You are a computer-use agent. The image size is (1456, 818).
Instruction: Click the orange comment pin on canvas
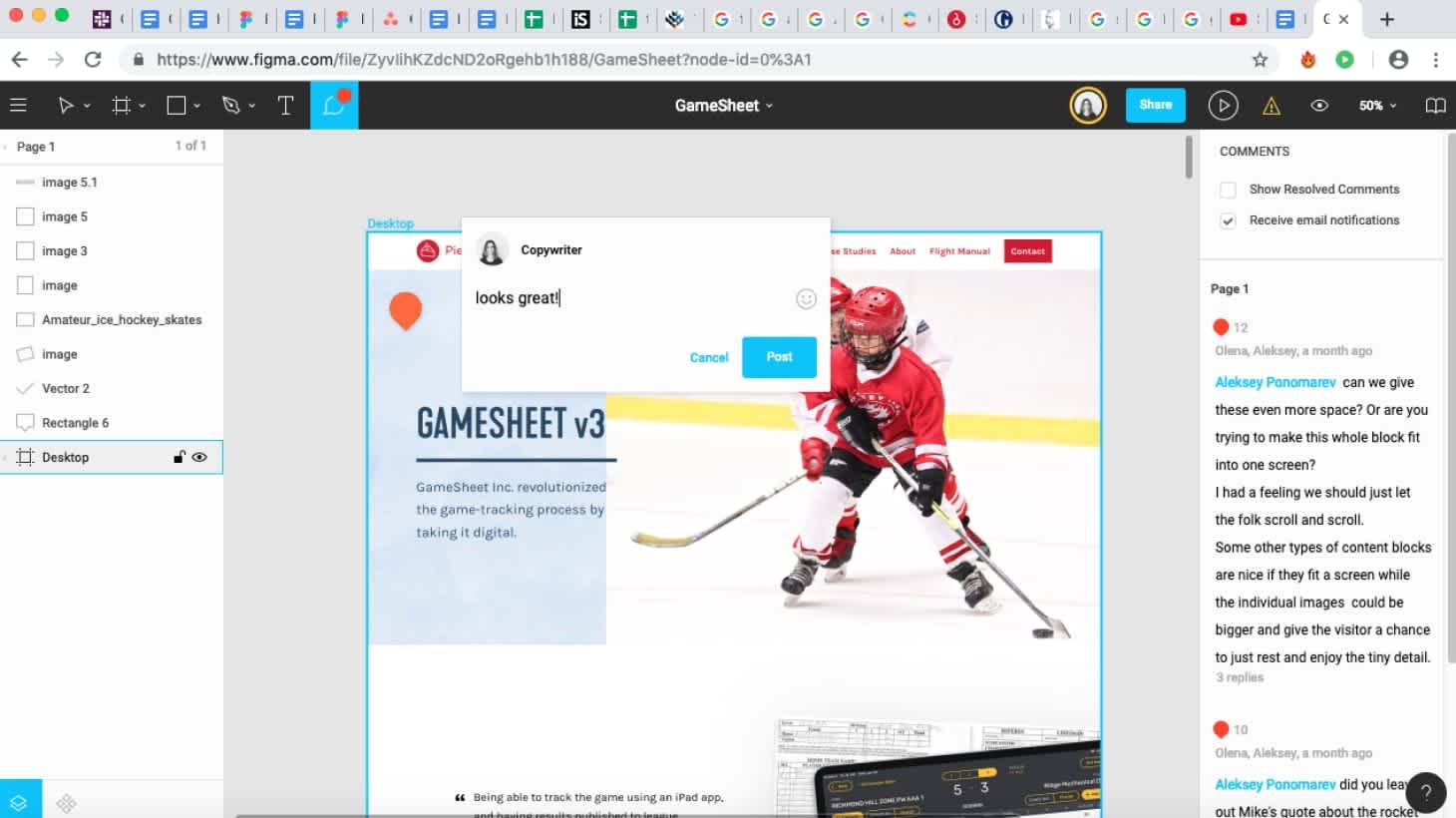(405, 310)
